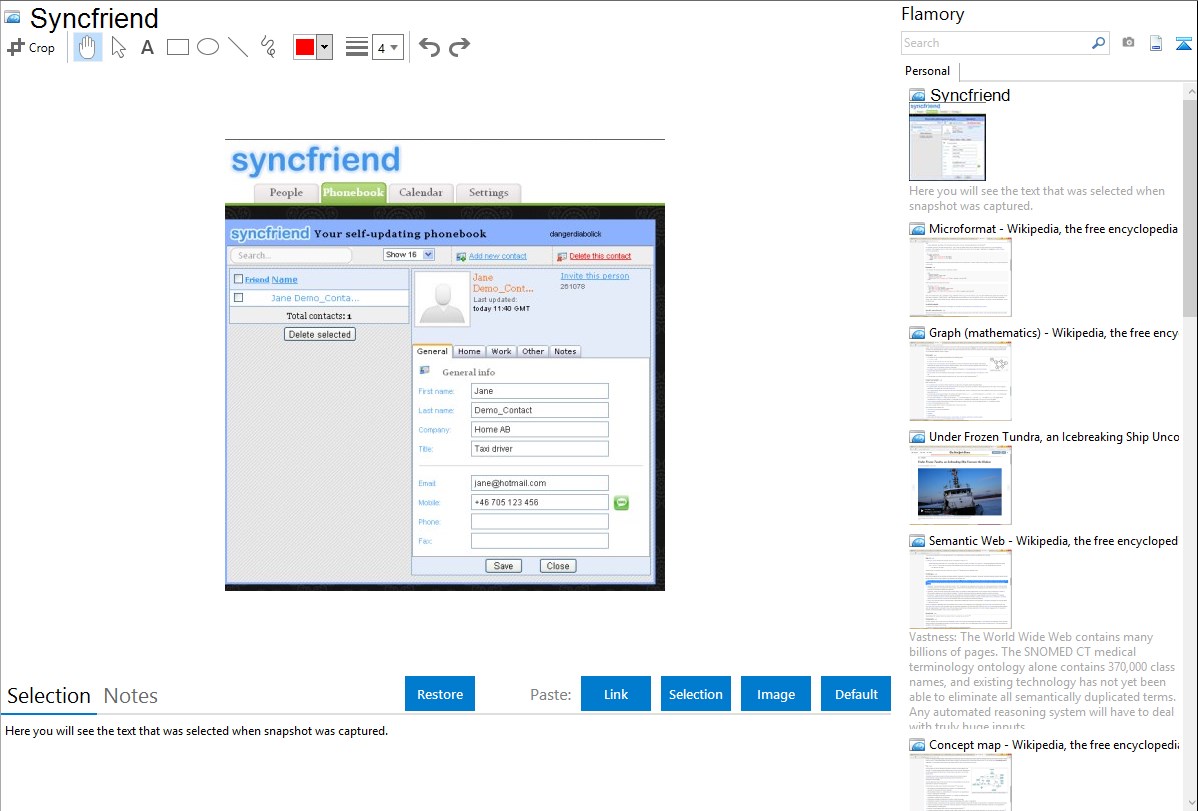
Task: Click the Graph (mathematics) entry icon
Action: pyautogui.click(x=918, y=333)
